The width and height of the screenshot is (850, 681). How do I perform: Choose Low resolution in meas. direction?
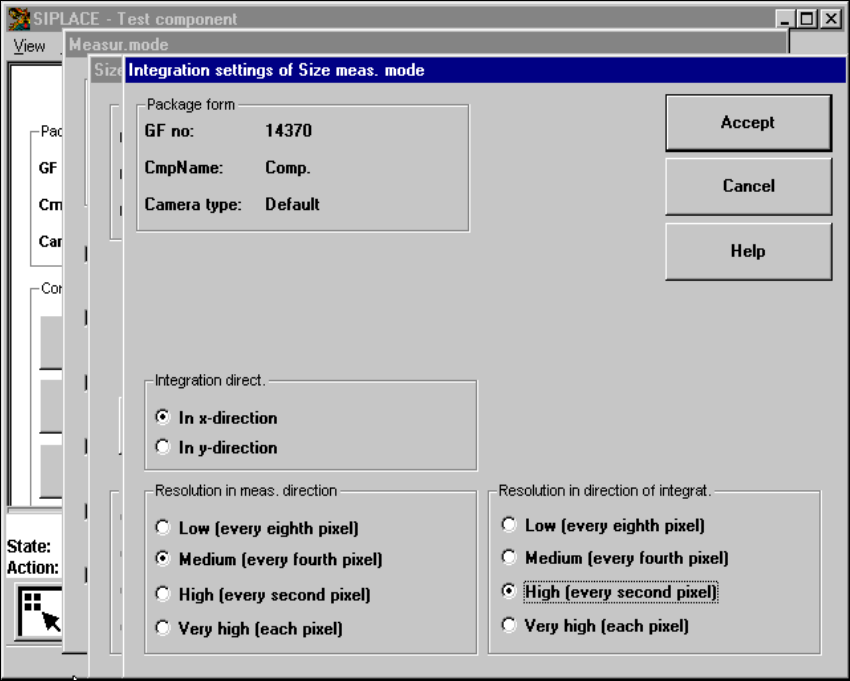(164, 528)
